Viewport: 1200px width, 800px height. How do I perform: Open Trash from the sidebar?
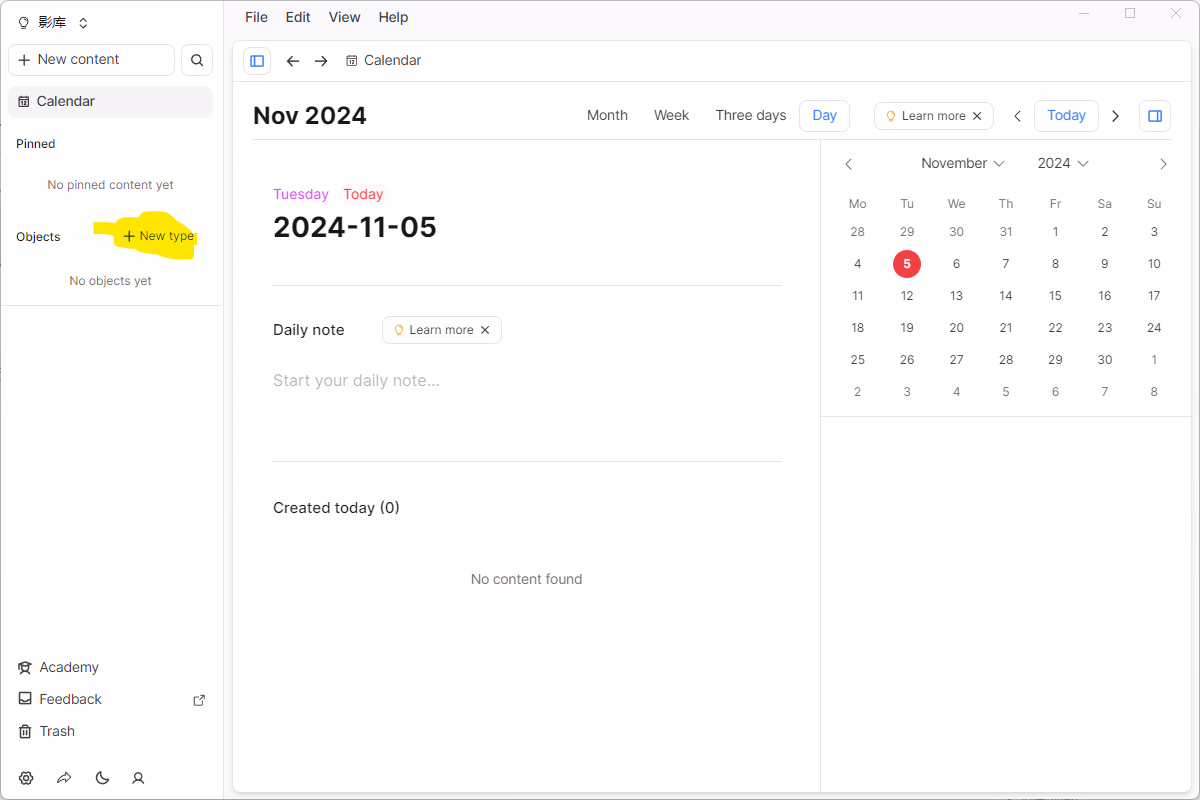pyautogui.click(x=57, y=731)
